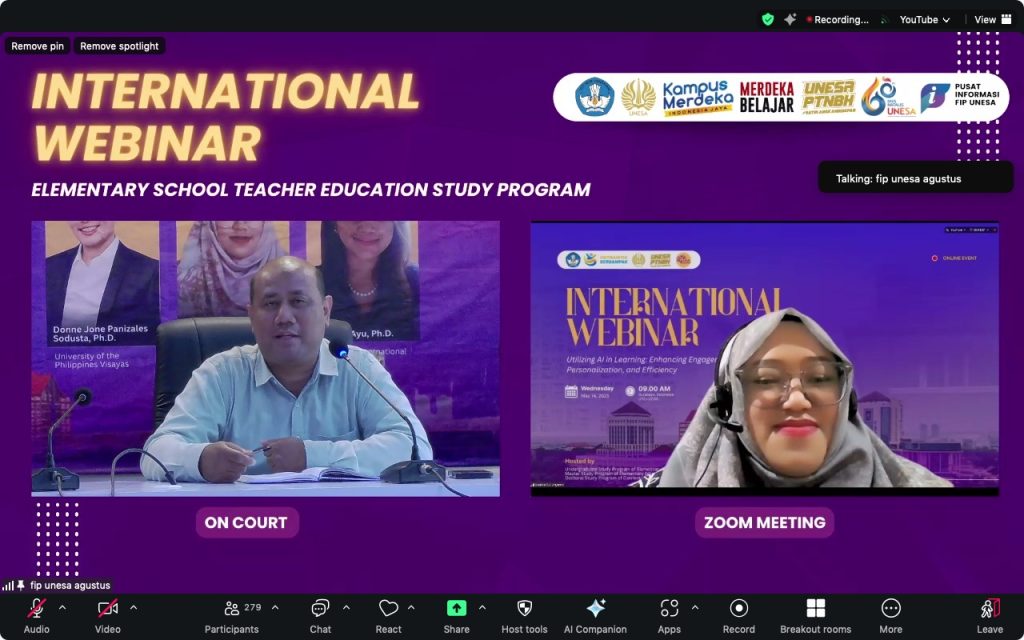The width and height of the screenshot is (1024, 640).
Task: Open the More options menu
Action: tap(890, 609)
